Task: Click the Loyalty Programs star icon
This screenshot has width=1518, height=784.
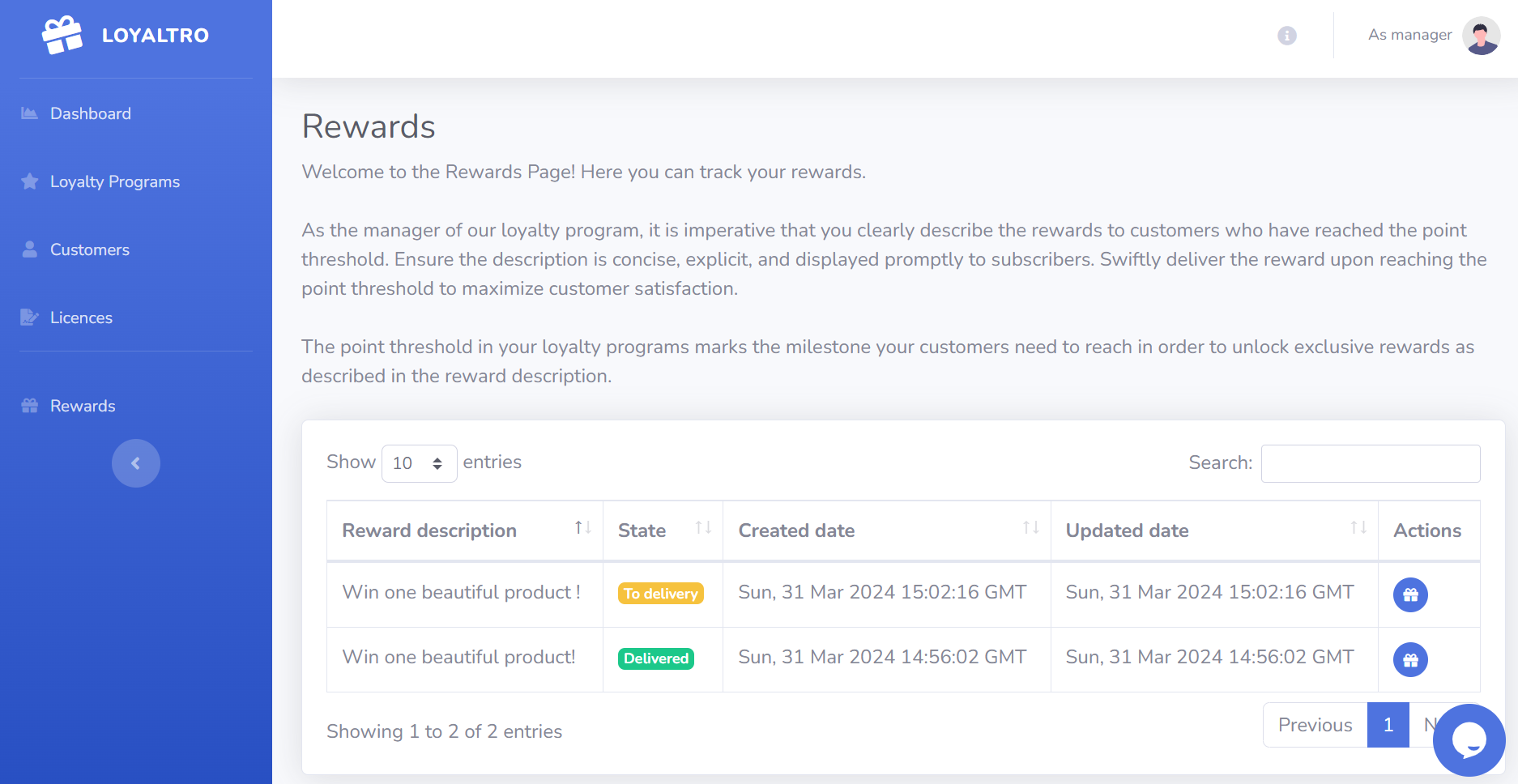Action: (x=29, y=181)
